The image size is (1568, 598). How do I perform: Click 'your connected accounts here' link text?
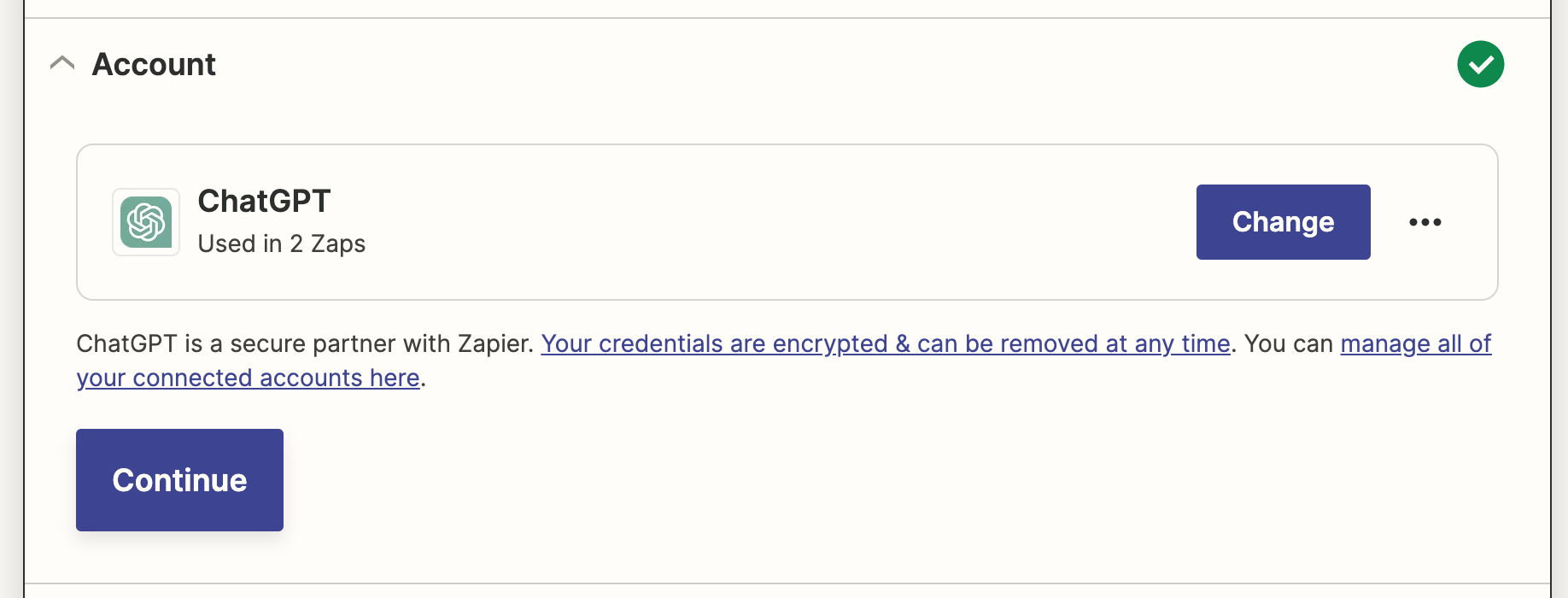point(248,378)
